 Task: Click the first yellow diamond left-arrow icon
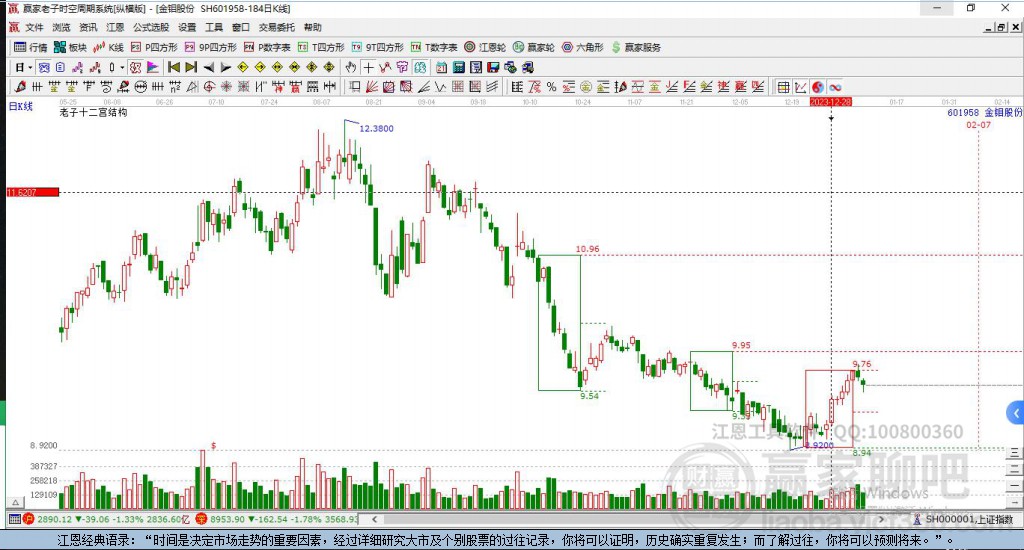pos(242,67)
